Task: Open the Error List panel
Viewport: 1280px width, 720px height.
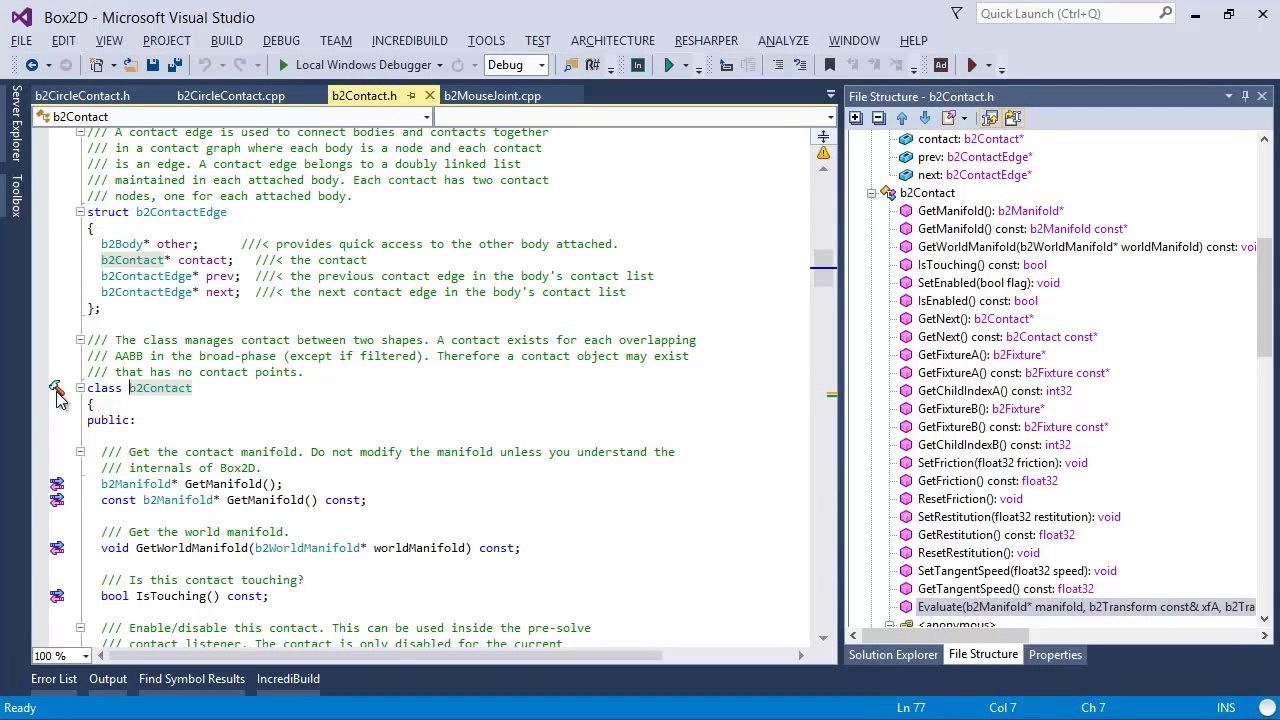Action: click(x=54, y=679)
